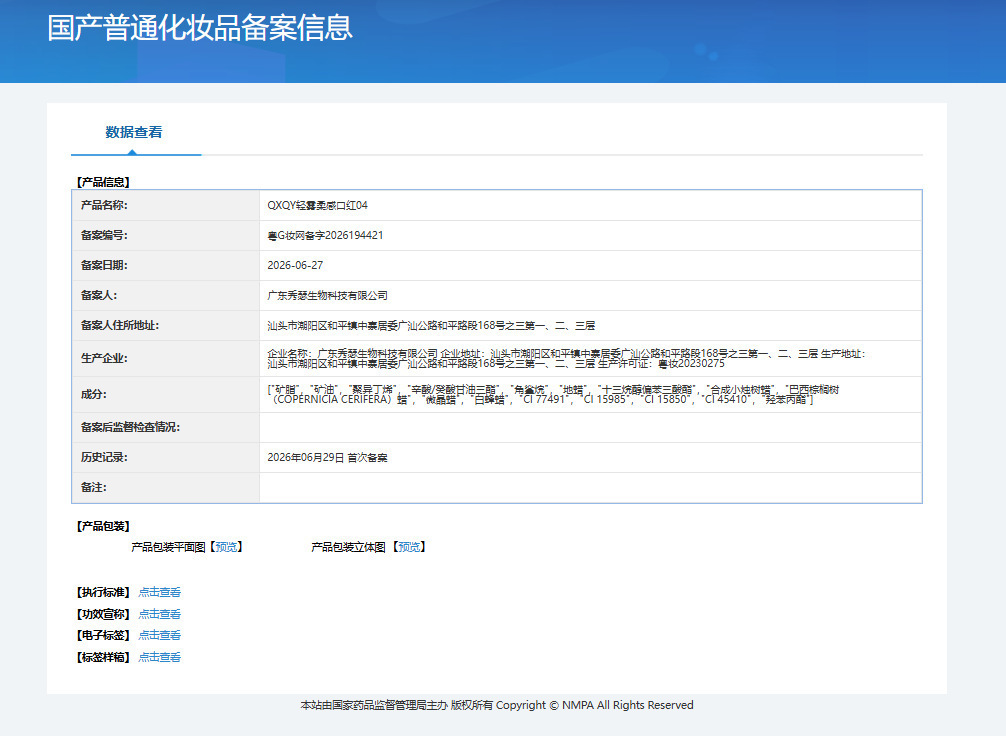Click the 备案日期 row label
This screenshot has height=736, width=1006.
pos(104,265)
